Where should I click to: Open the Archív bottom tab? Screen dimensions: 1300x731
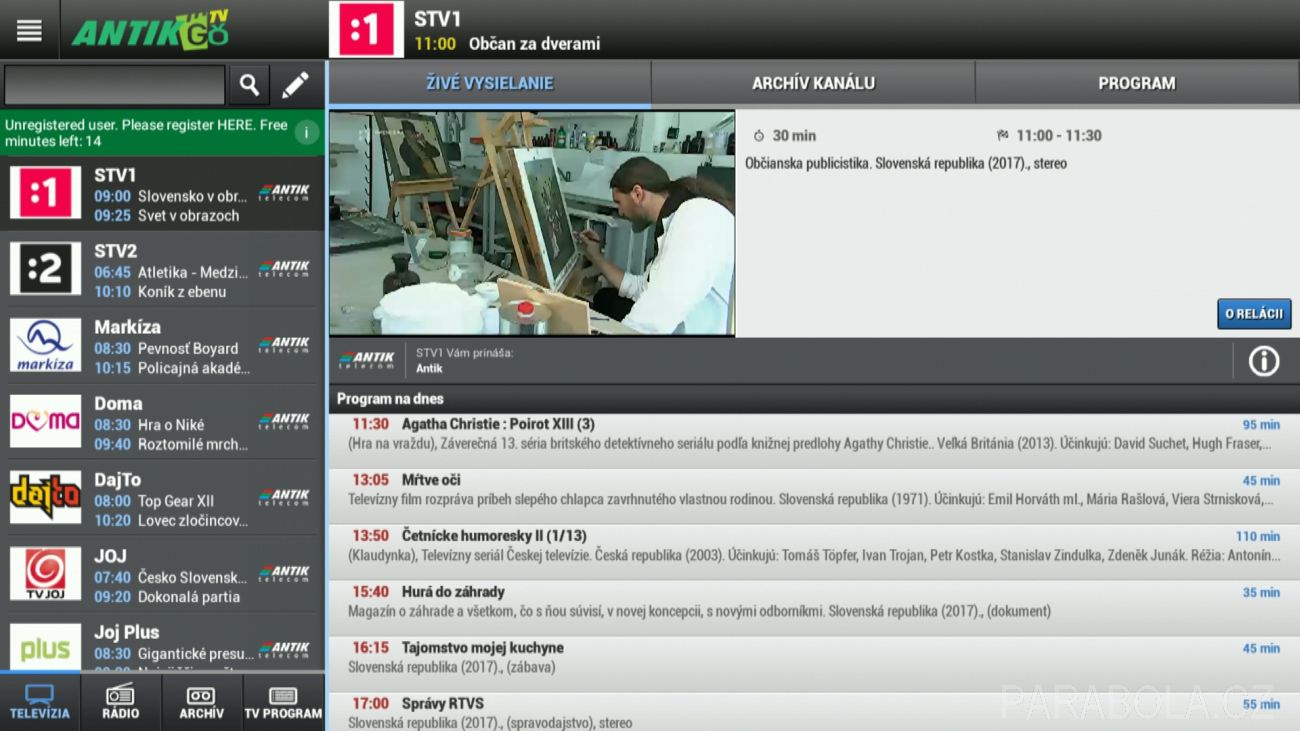coord(201,703)
